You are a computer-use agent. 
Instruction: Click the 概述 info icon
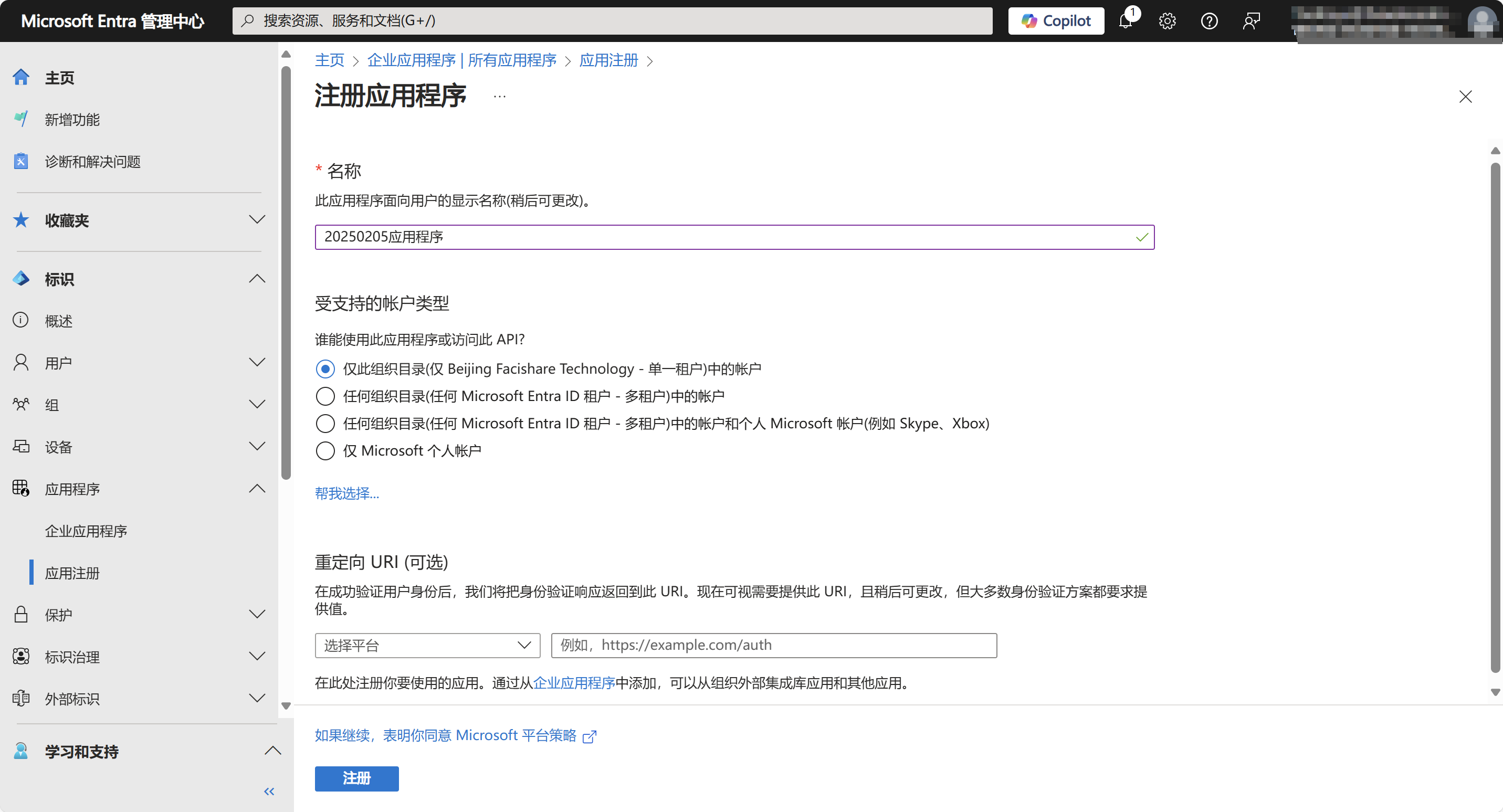tap(21, 320)
